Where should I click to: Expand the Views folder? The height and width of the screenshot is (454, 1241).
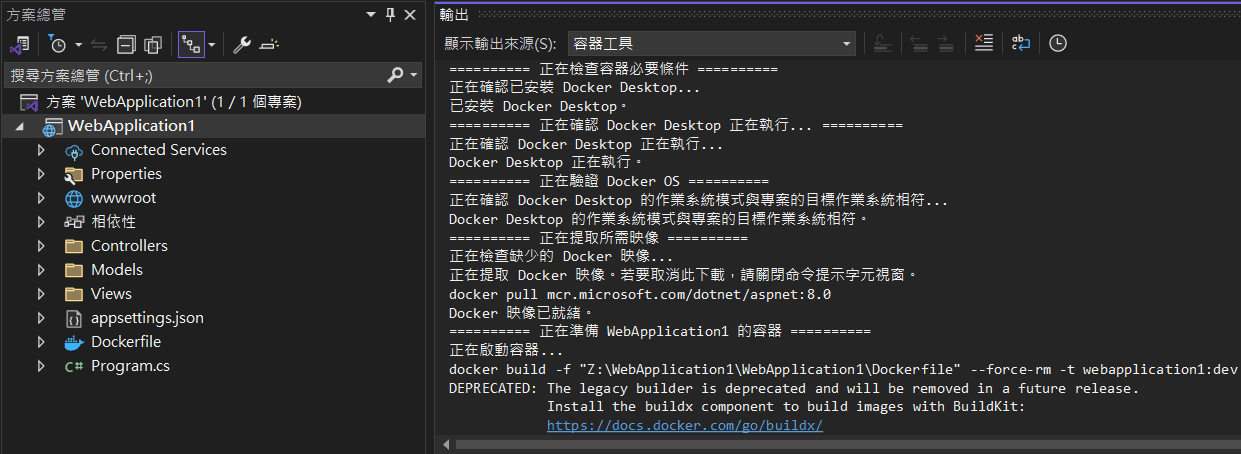[x=41, y=294]
